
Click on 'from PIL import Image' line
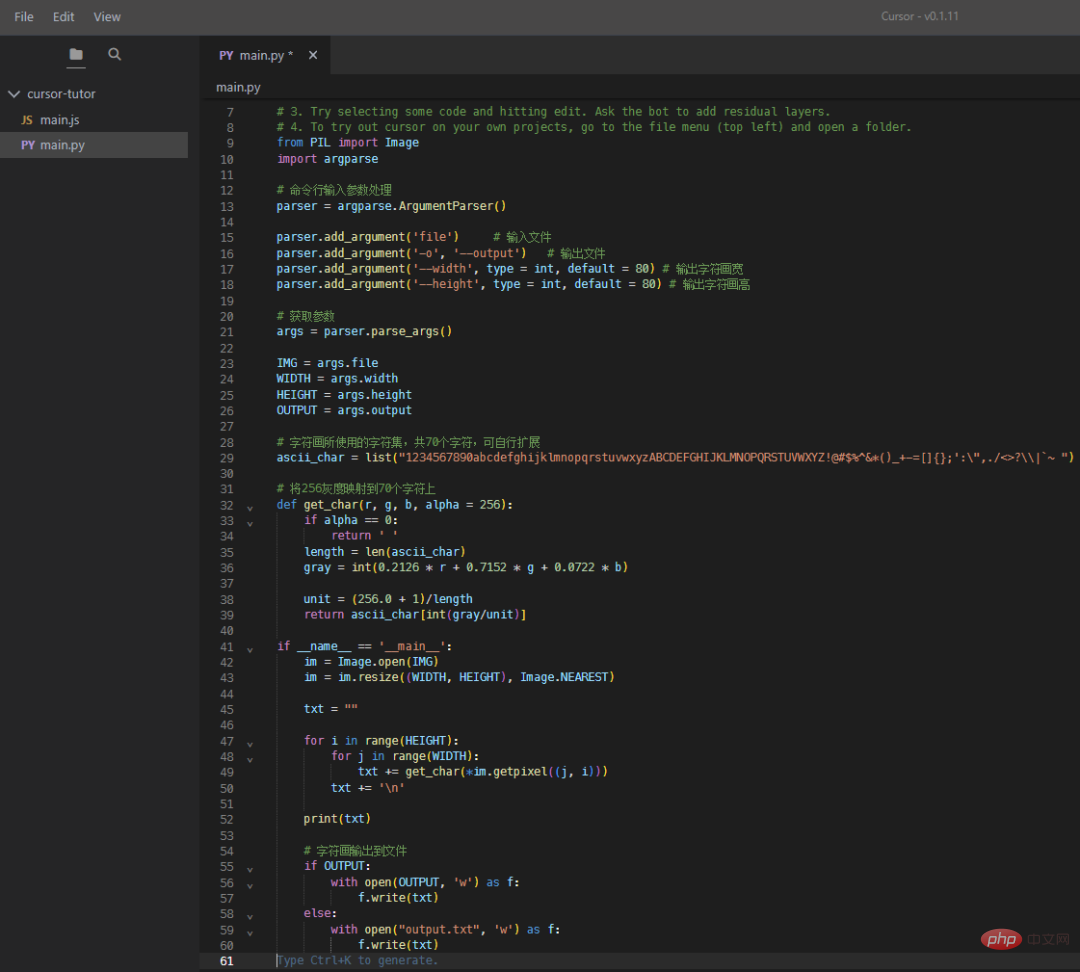point(348,143)
